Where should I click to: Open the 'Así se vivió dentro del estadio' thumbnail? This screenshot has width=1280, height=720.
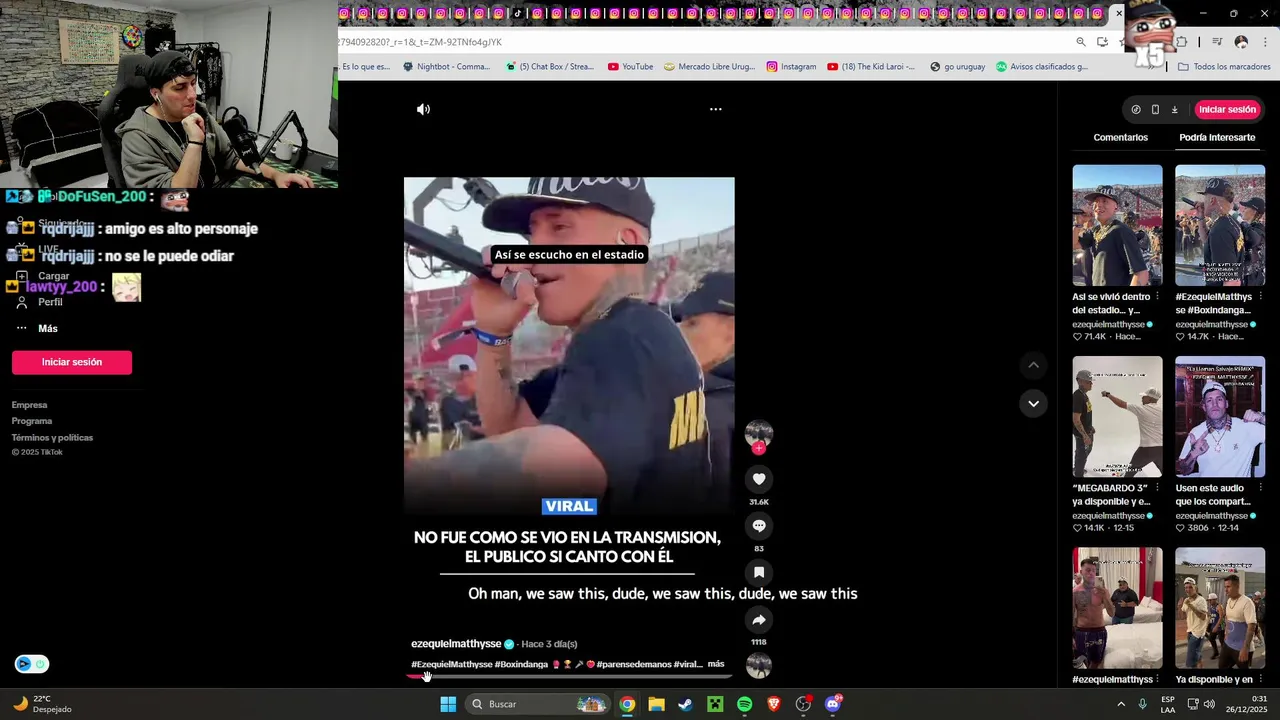1118,225
